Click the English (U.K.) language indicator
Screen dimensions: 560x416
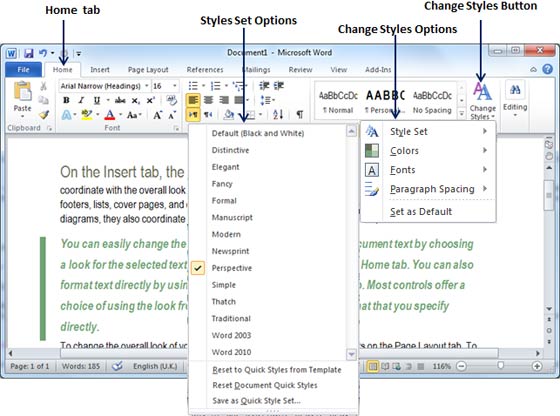[x=155, y=366]
